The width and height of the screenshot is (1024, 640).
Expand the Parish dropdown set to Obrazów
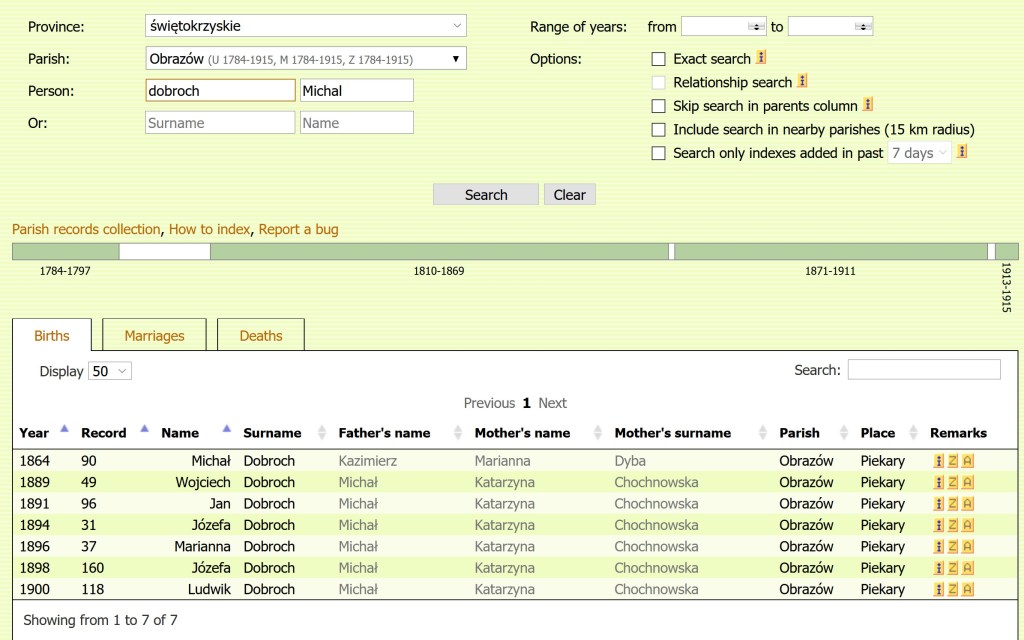(306, 59)
